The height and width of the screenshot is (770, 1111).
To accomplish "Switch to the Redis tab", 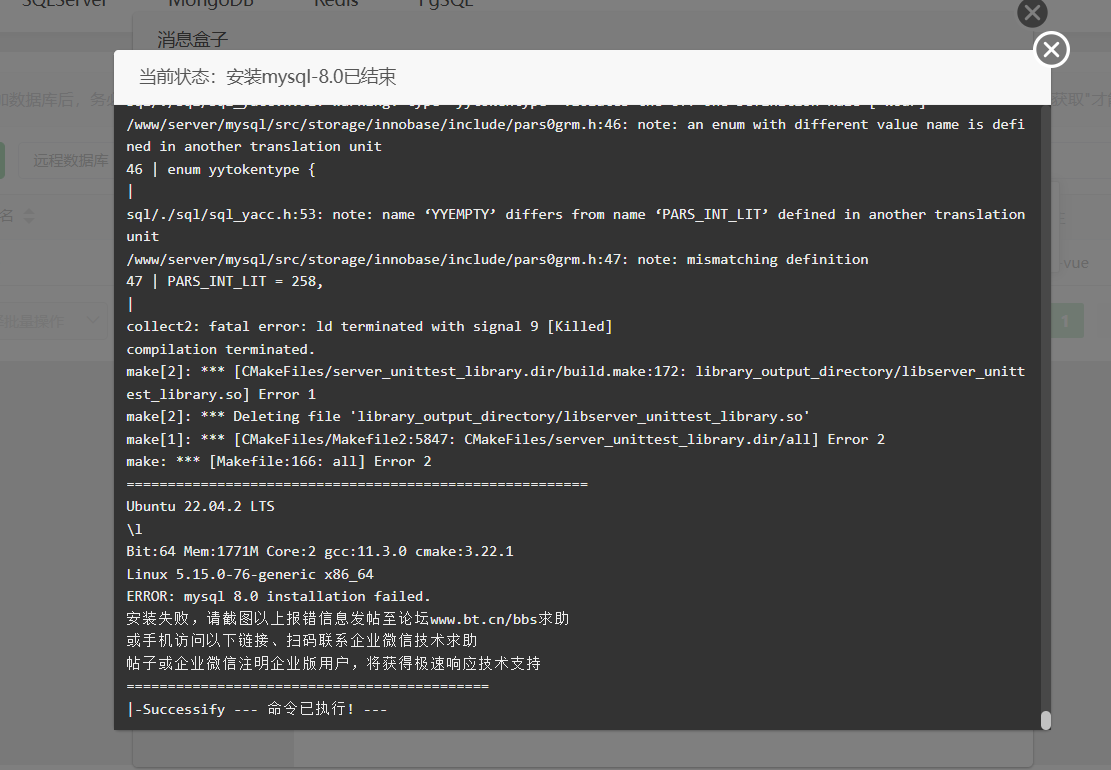I will [x=336, y=3].
